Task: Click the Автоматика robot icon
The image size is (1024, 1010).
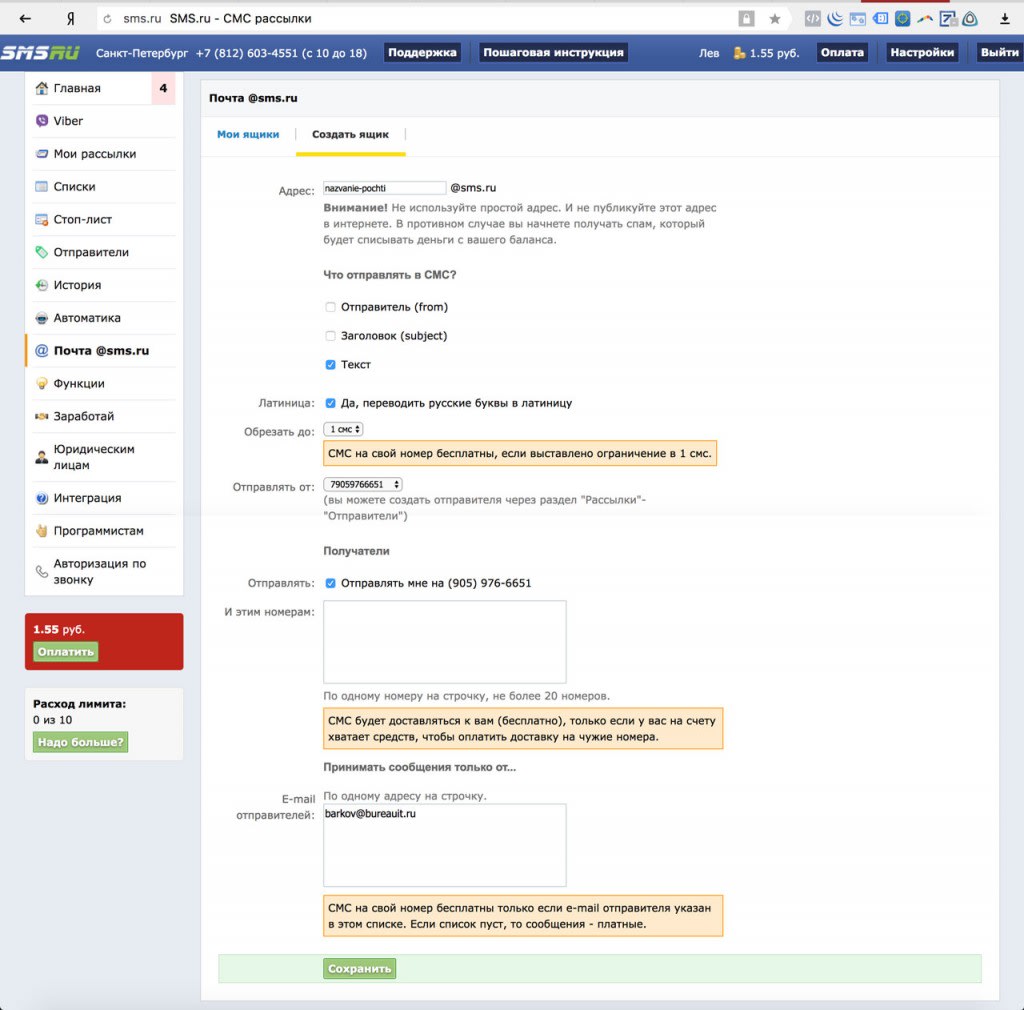Action: point(42,318)
